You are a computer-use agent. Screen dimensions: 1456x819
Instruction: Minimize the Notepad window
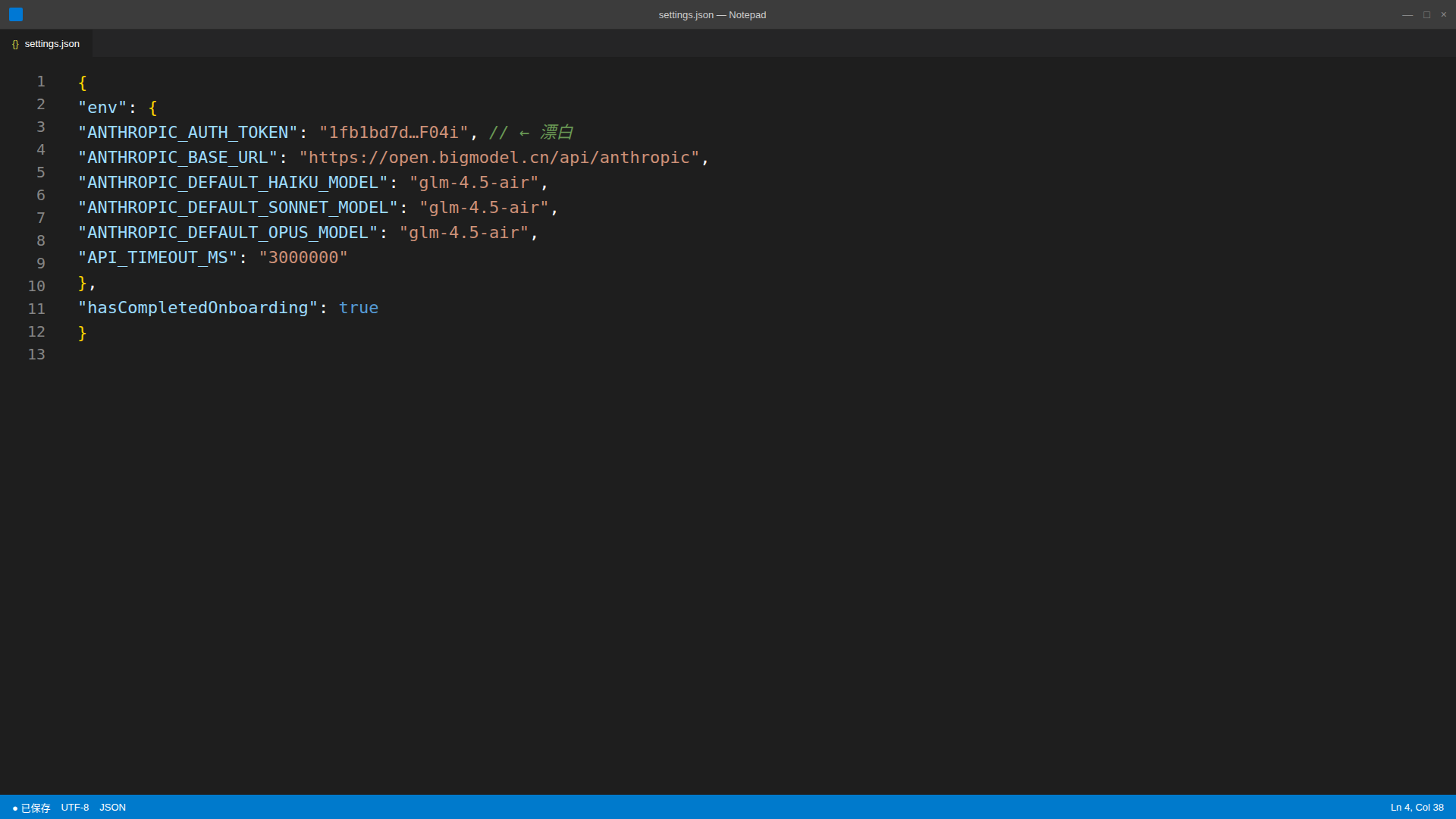point(1407,14)
